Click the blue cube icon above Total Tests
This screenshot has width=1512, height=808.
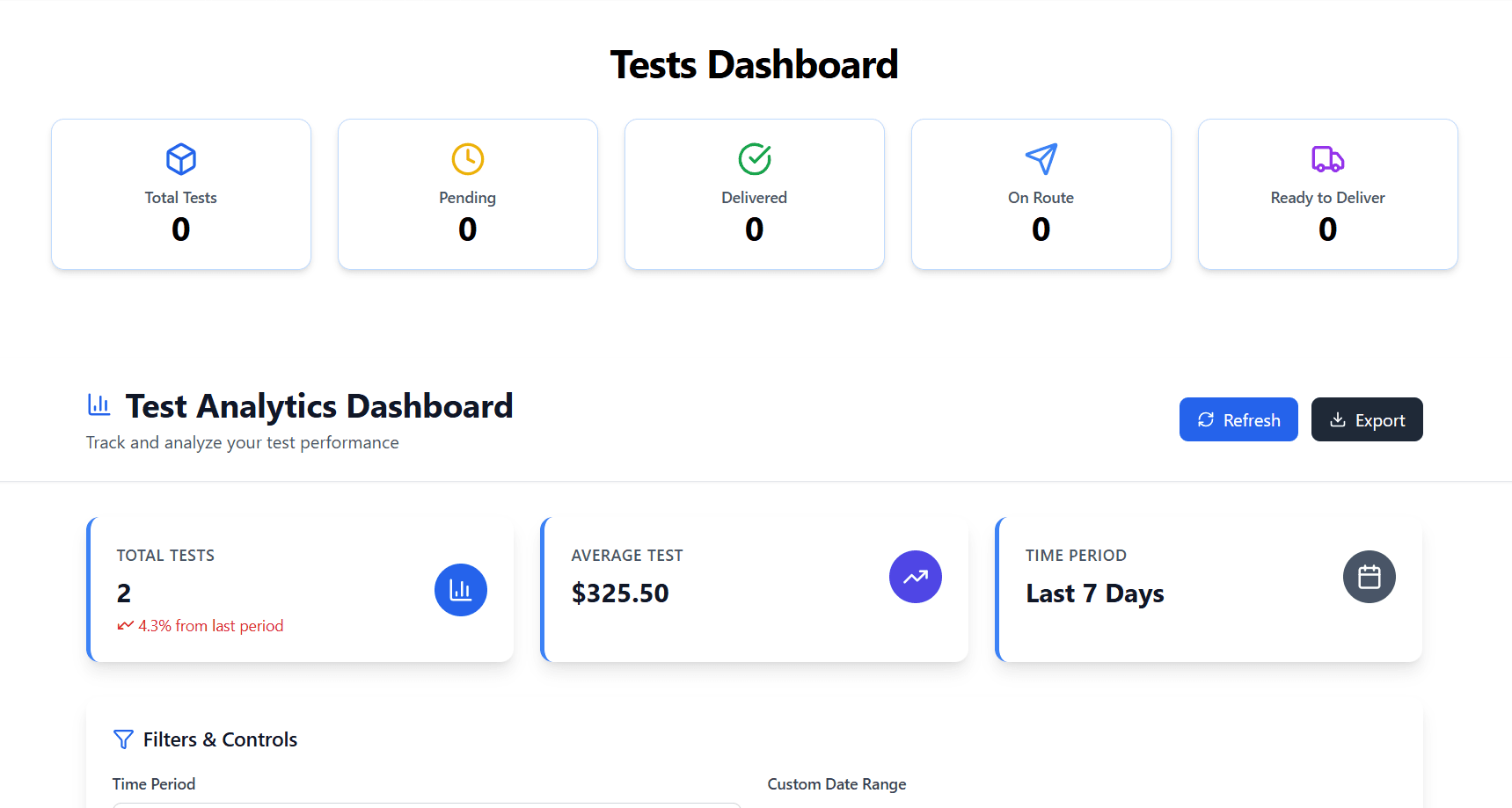181,159
